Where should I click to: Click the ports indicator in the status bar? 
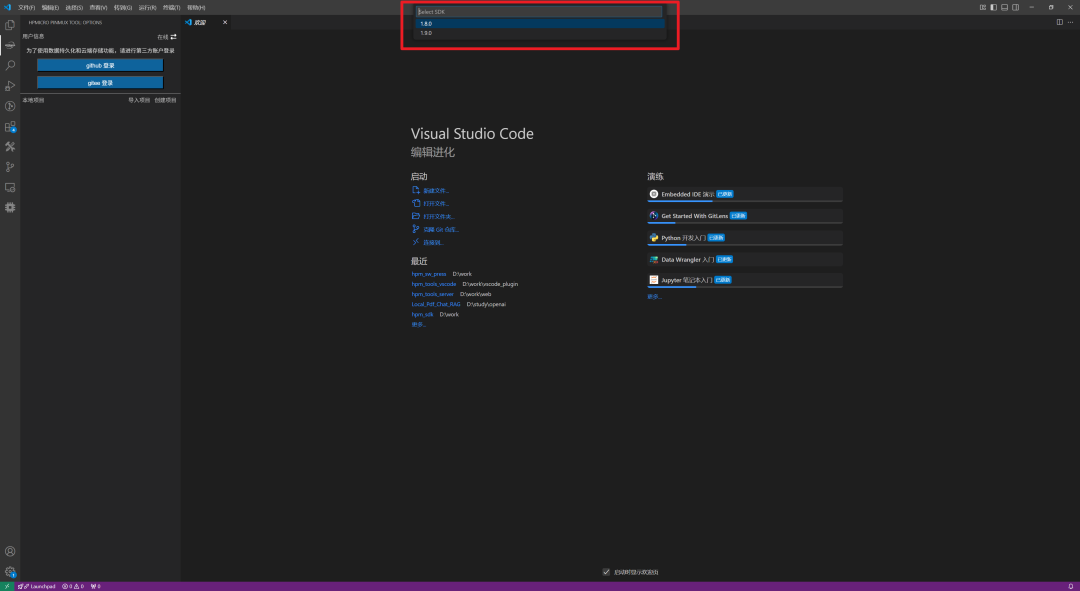(x=95, y=586)
